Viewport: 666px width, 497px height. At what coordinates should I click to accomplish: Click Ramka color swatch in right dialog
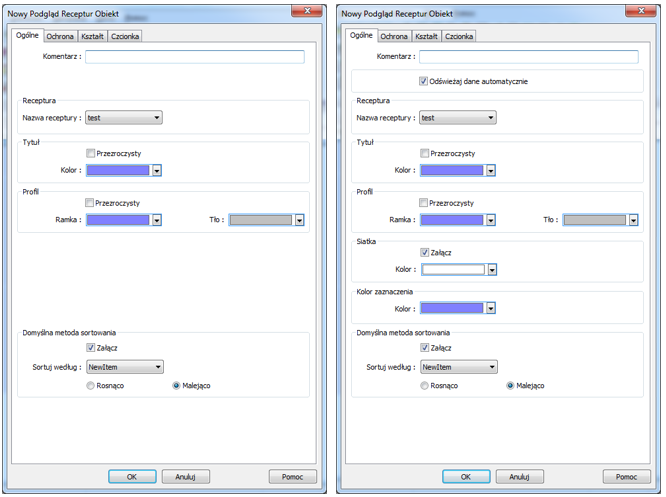coord(452,220)
